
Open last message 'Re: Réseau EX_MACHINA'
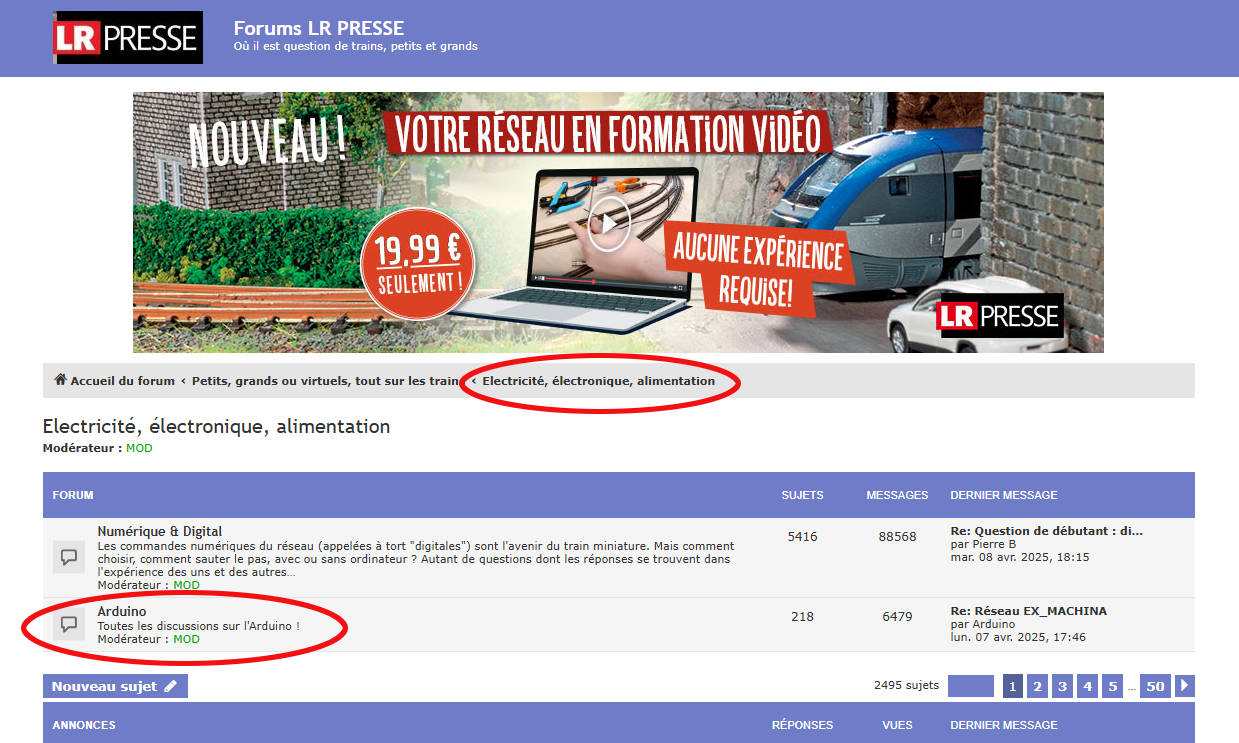tap(1028, 611)
